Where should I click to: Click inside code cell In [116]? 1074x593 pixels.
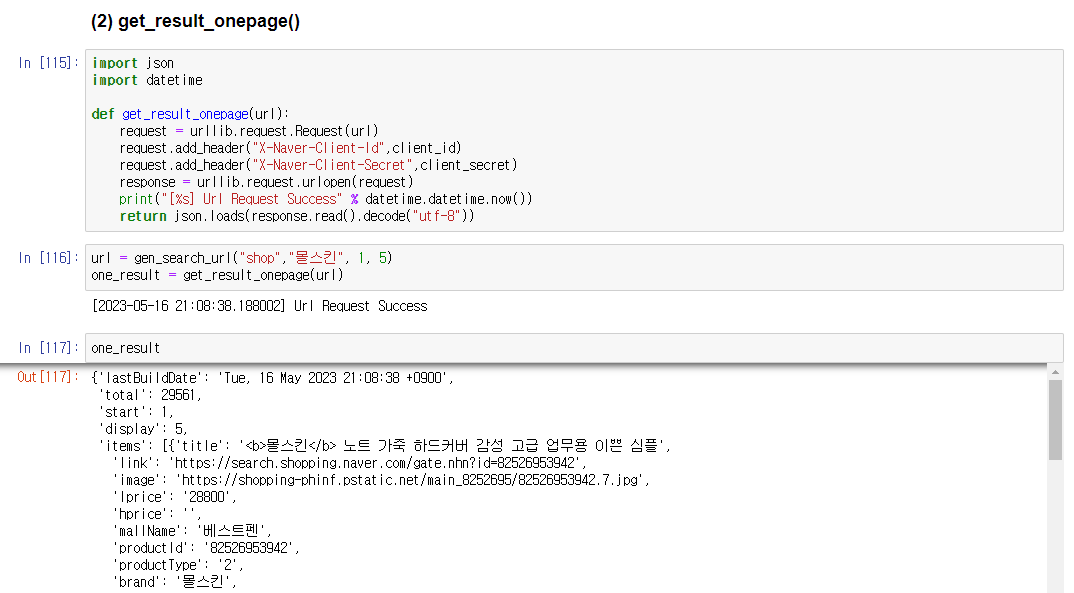[x=574, y=267]
